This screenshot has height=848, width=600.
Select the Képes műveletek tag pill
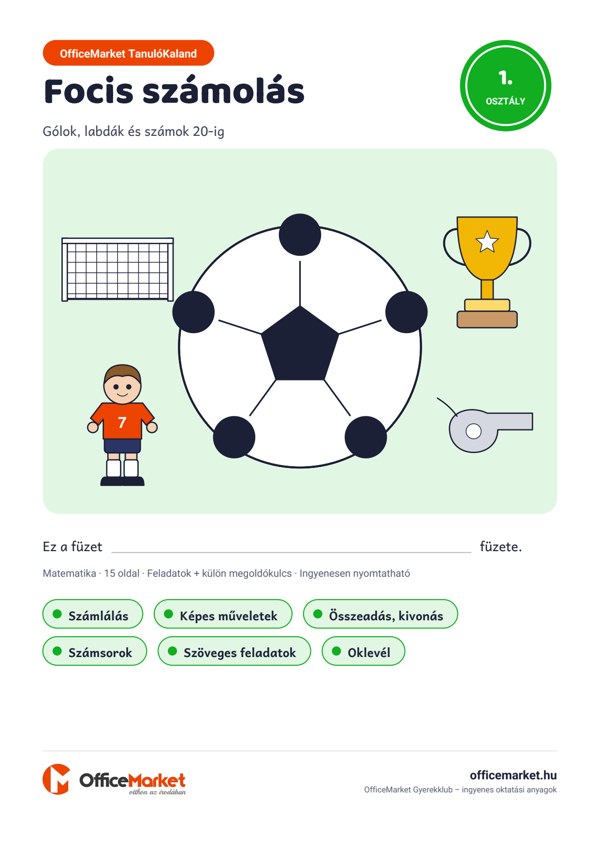pos(223,614)
